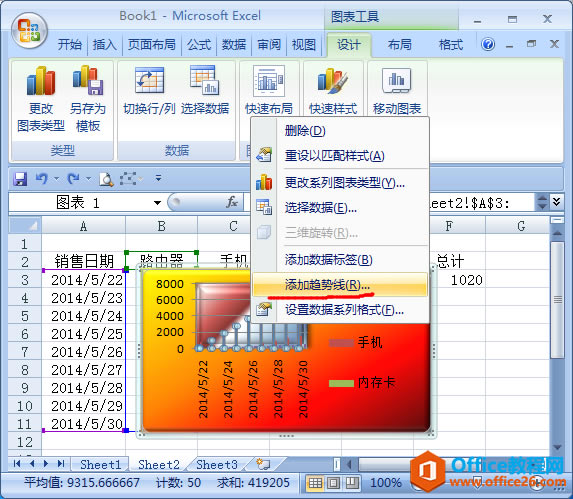Switch to page layout view in status bar
573x499 pixels.
[x=333, y=483]
